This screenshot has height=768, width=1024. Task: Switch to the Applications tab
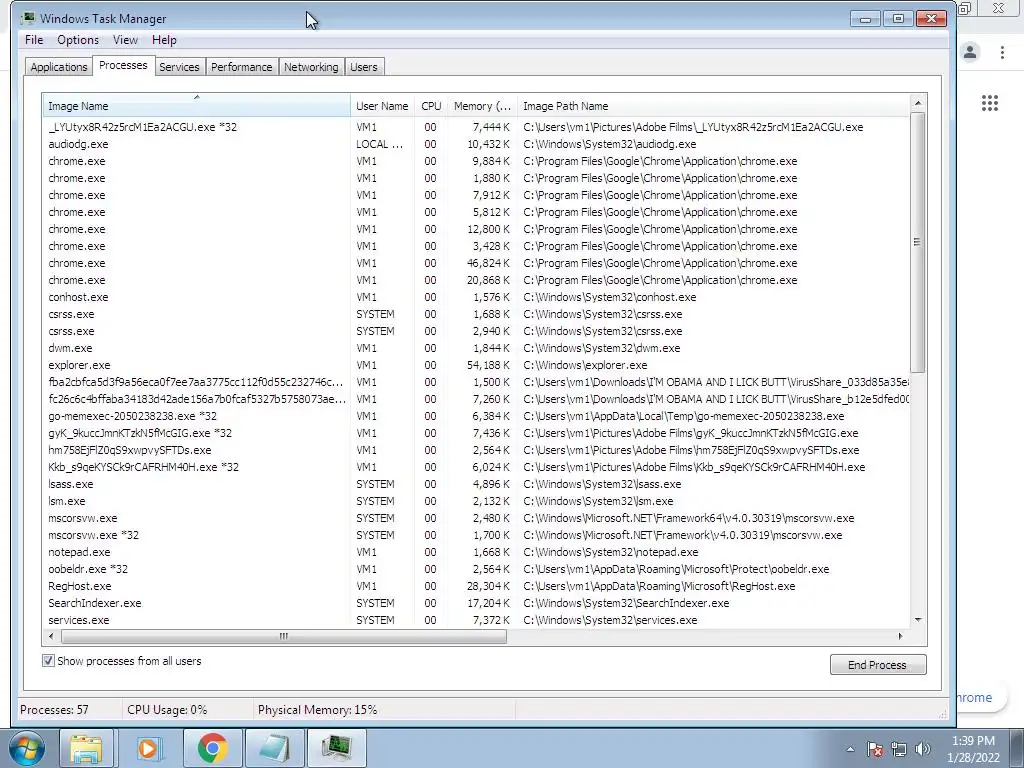[x=59, y=67]
